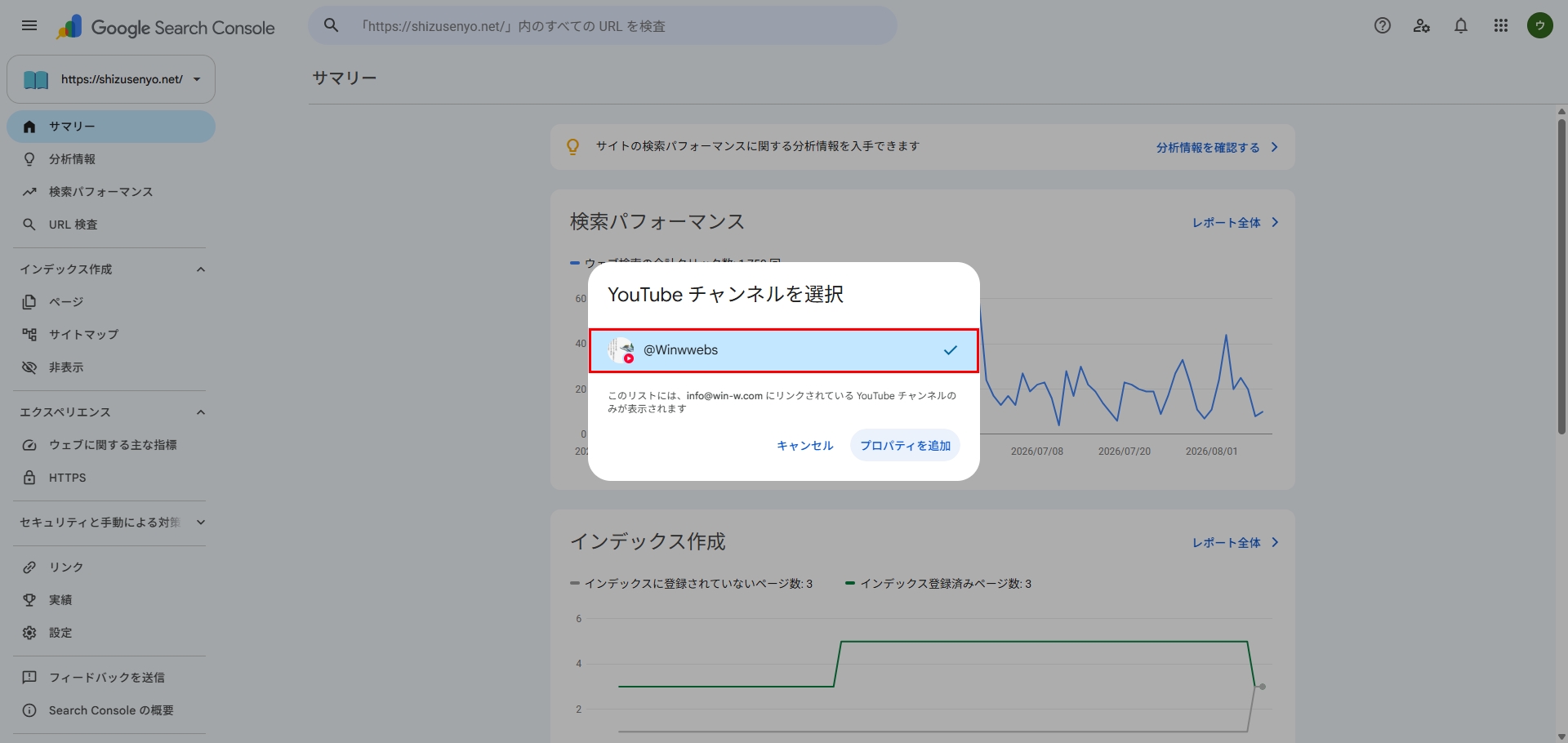Click the crossed-eye icon beside 非表示
Viewport: 1568px width, 743px height.
[x=29, y=367]
